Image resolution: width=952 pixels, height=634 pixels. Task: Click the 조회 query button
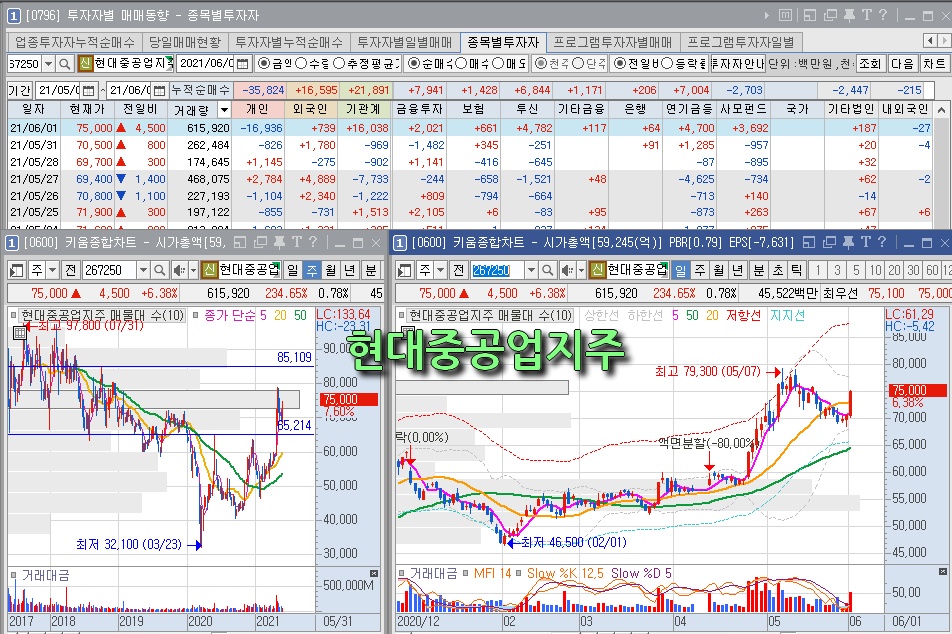[x=870, y=64]
